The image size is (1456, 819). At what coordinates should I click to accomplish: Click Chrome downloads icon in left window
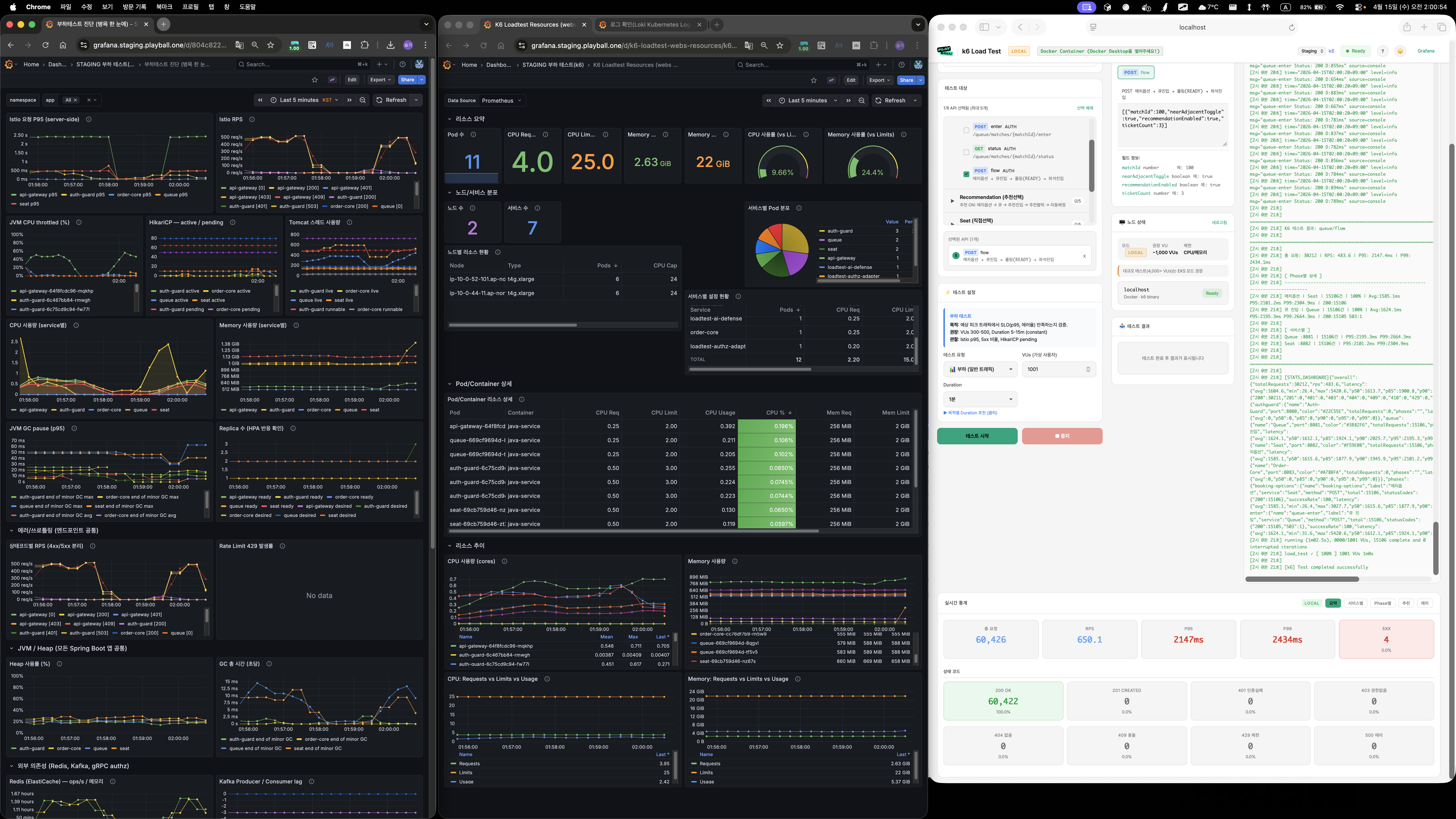391,45
